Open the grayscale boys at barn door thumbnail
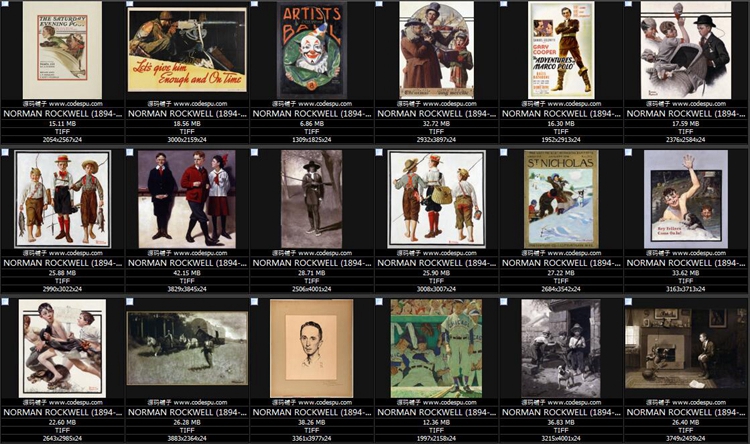The image size is (750, 444). click(561, 348)
